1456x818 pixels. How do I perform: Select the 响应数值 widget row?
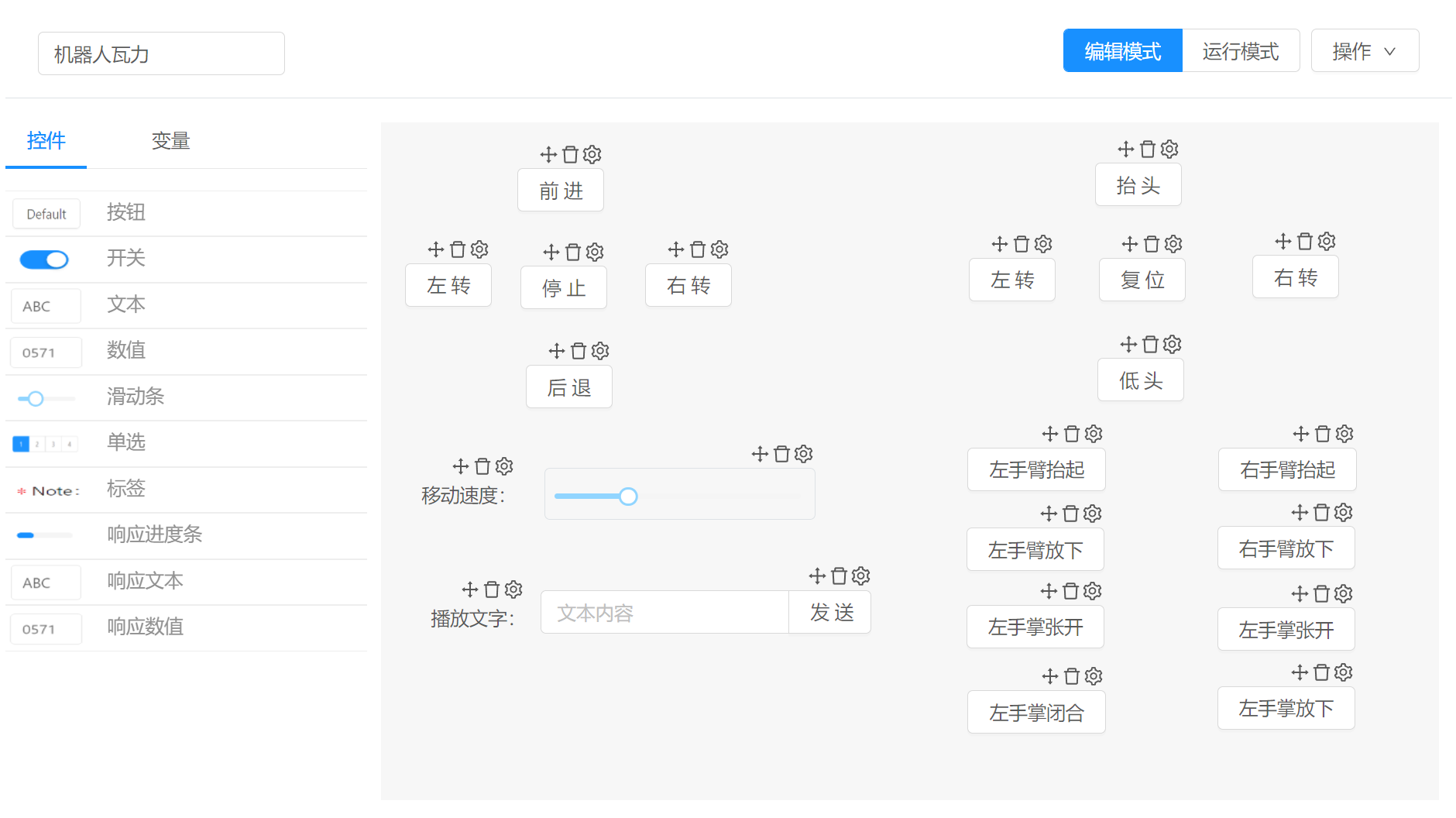click(186, 627)
